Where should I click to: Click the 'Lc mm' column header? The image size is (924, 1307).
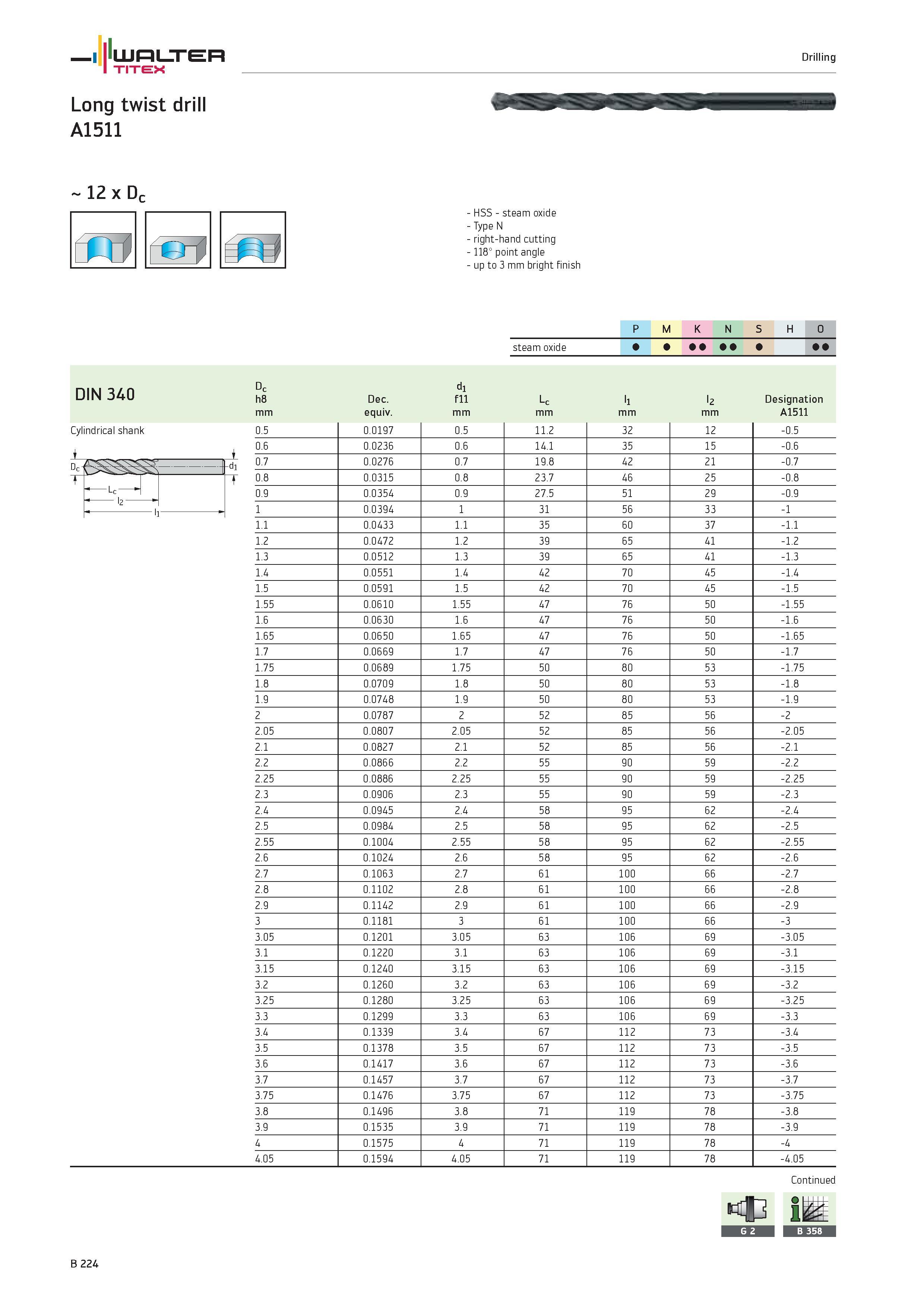point(544,405)
